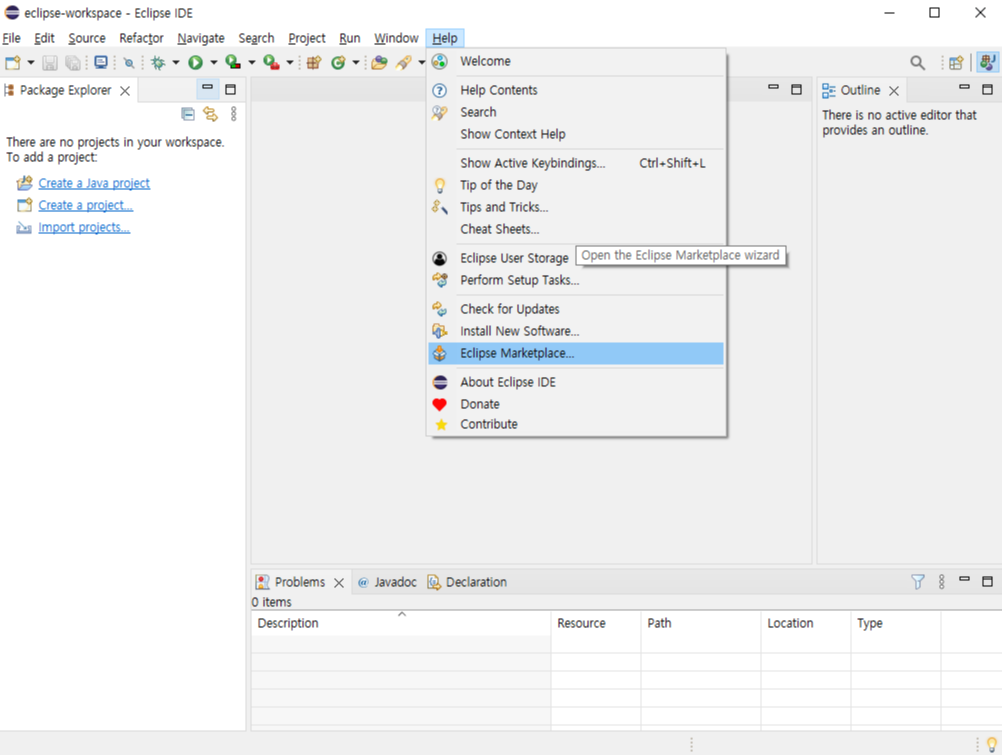The height and width of the screenshot is (755, 1002).
Task: Toggle Skip All Breakpoints
Action: tap(129, 63)
